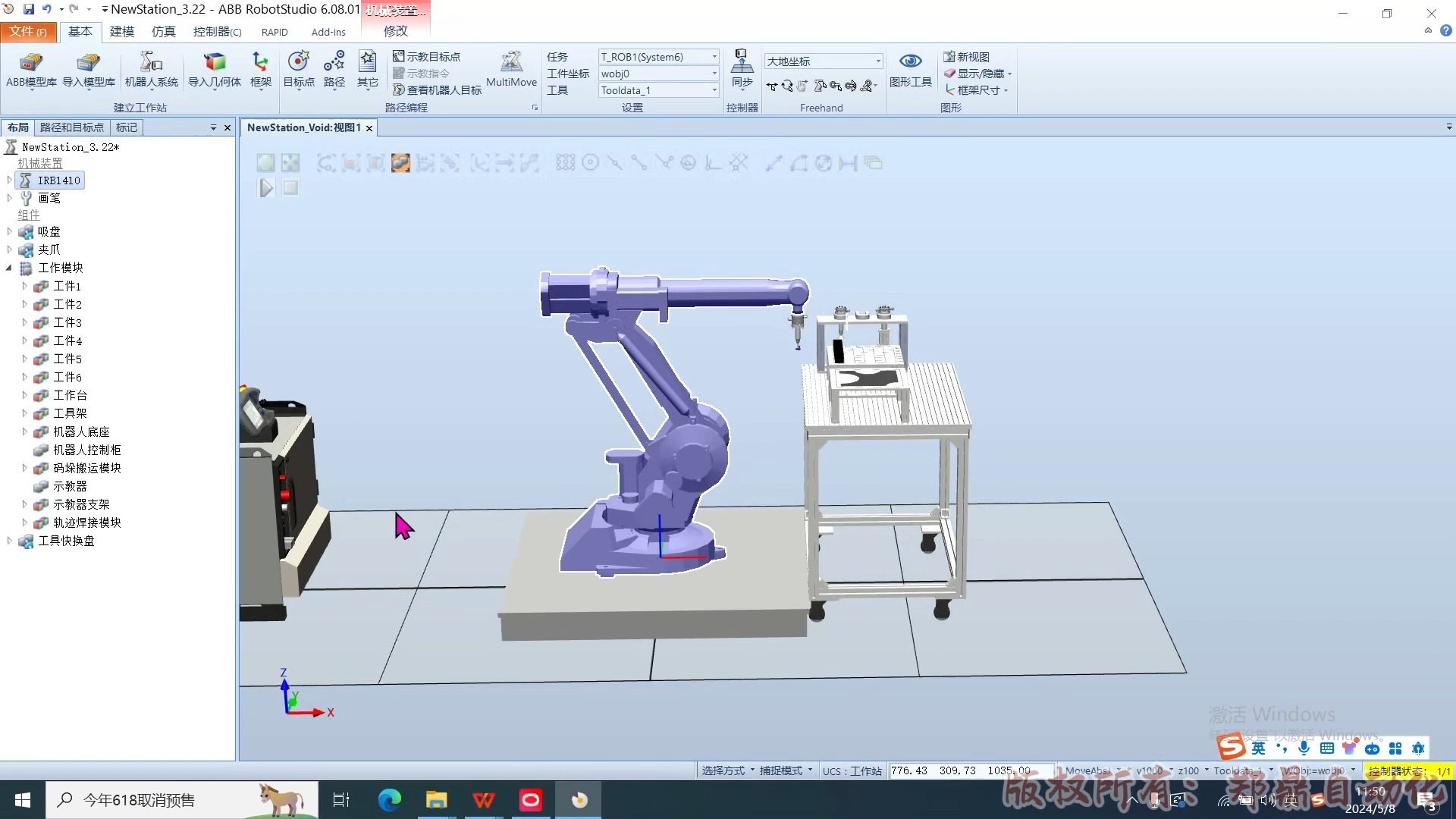1456x819 pixels.
Task: Open the 路径和目标点 panel tab
Action: (x=72, y=127)
